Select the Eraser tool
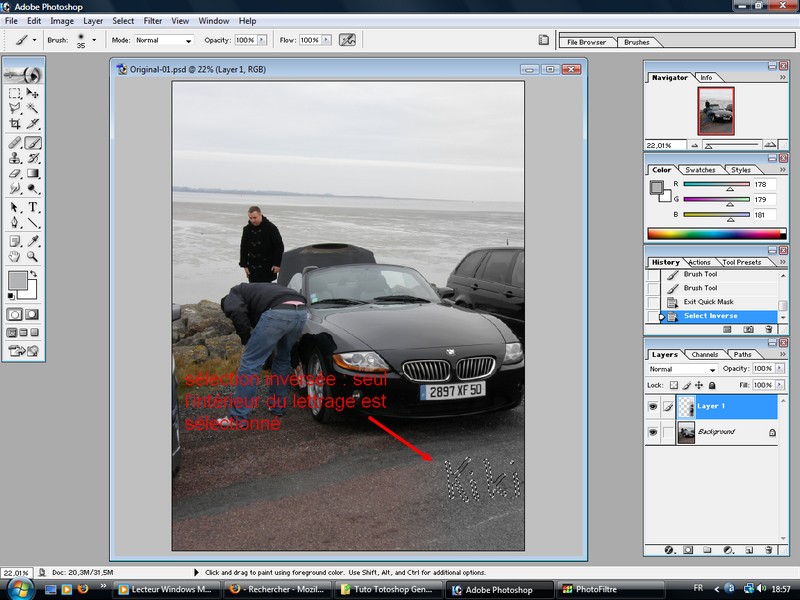 [15, 173]
